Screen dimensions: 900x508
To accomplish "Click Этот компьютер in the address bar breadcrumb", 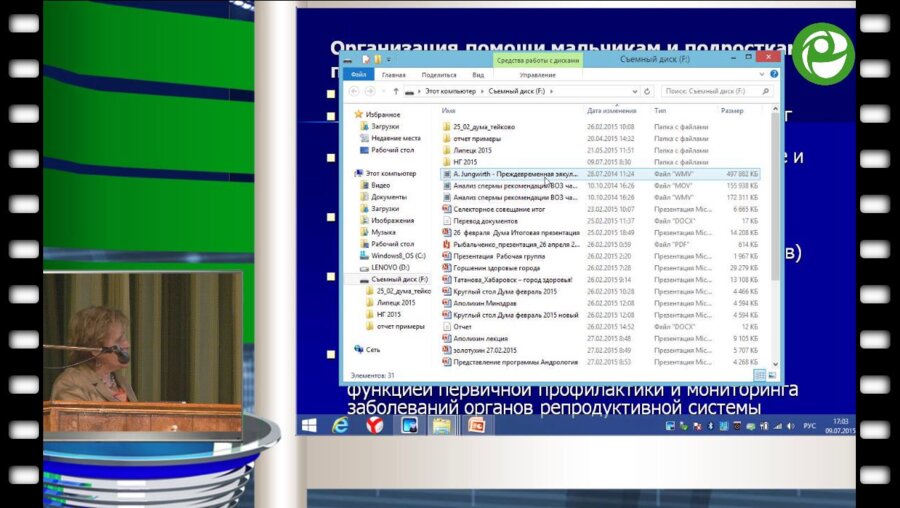I will (x=451, y=91).
